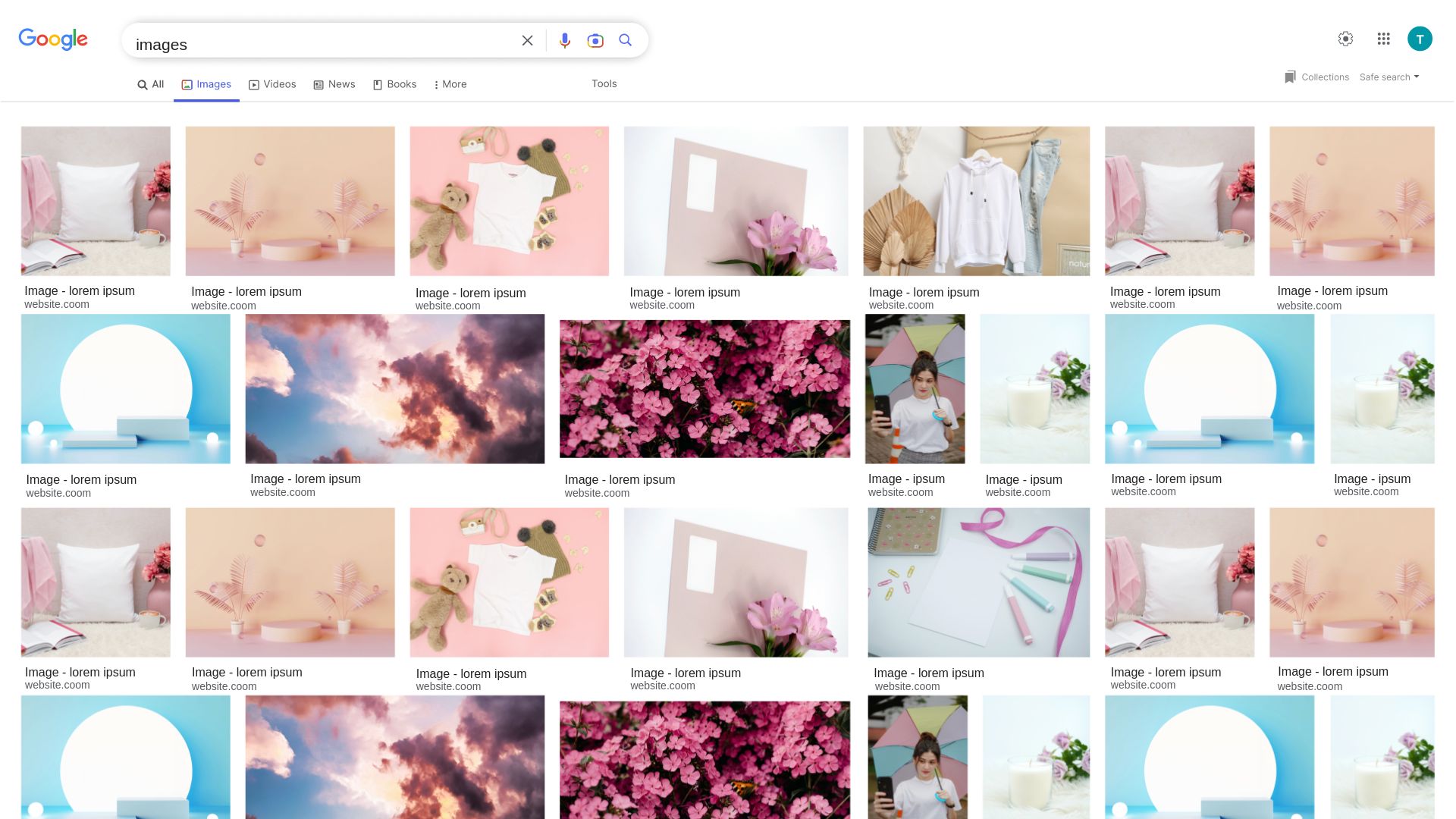
Task: Start voice search with microphone icon
Action: pos(564,40)
